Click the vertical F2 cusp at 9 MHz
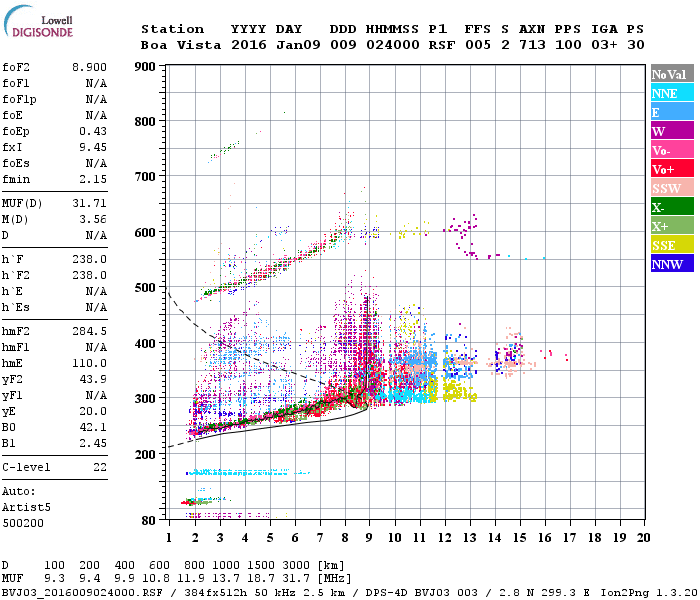This screenshot has width=700, height=600. [367, 348]
